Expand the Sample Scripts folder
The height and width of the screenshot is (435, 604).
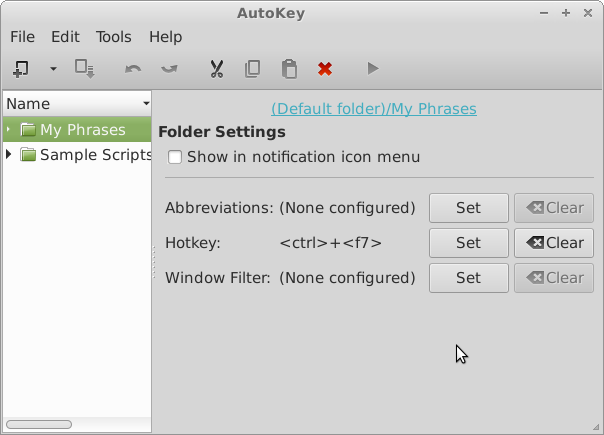pyautogui.click(x=8, y=155)
